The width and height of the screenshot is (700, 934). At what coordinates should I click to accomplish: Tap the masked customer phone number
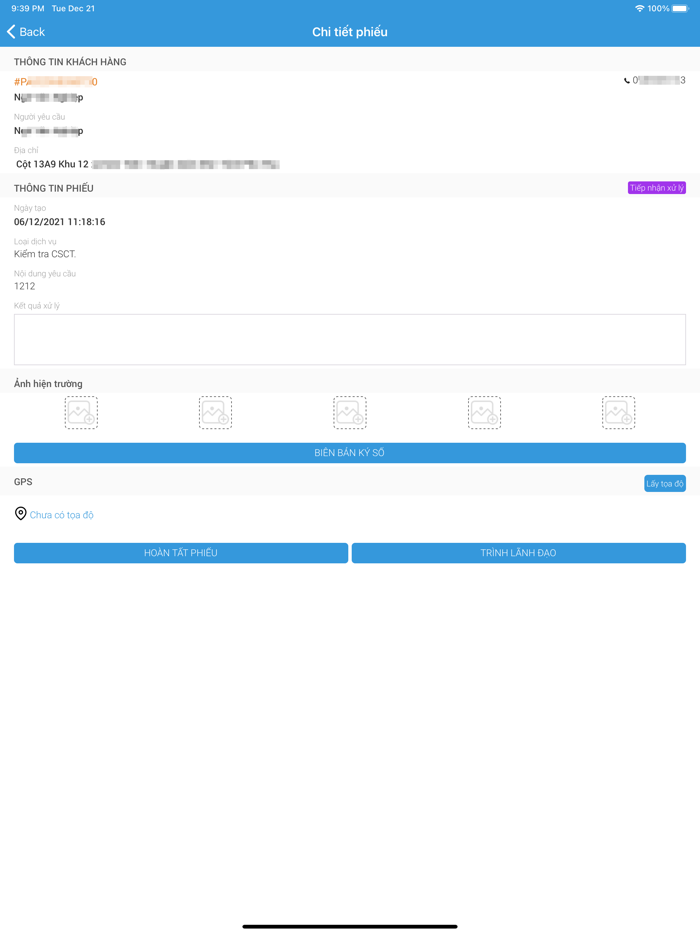659,80
